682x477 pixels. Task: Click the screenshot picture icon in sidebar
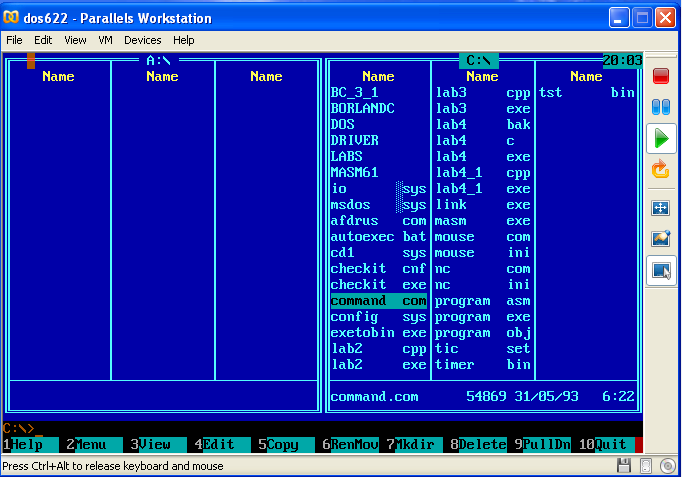pyautogui.click(x=661, y=238)
